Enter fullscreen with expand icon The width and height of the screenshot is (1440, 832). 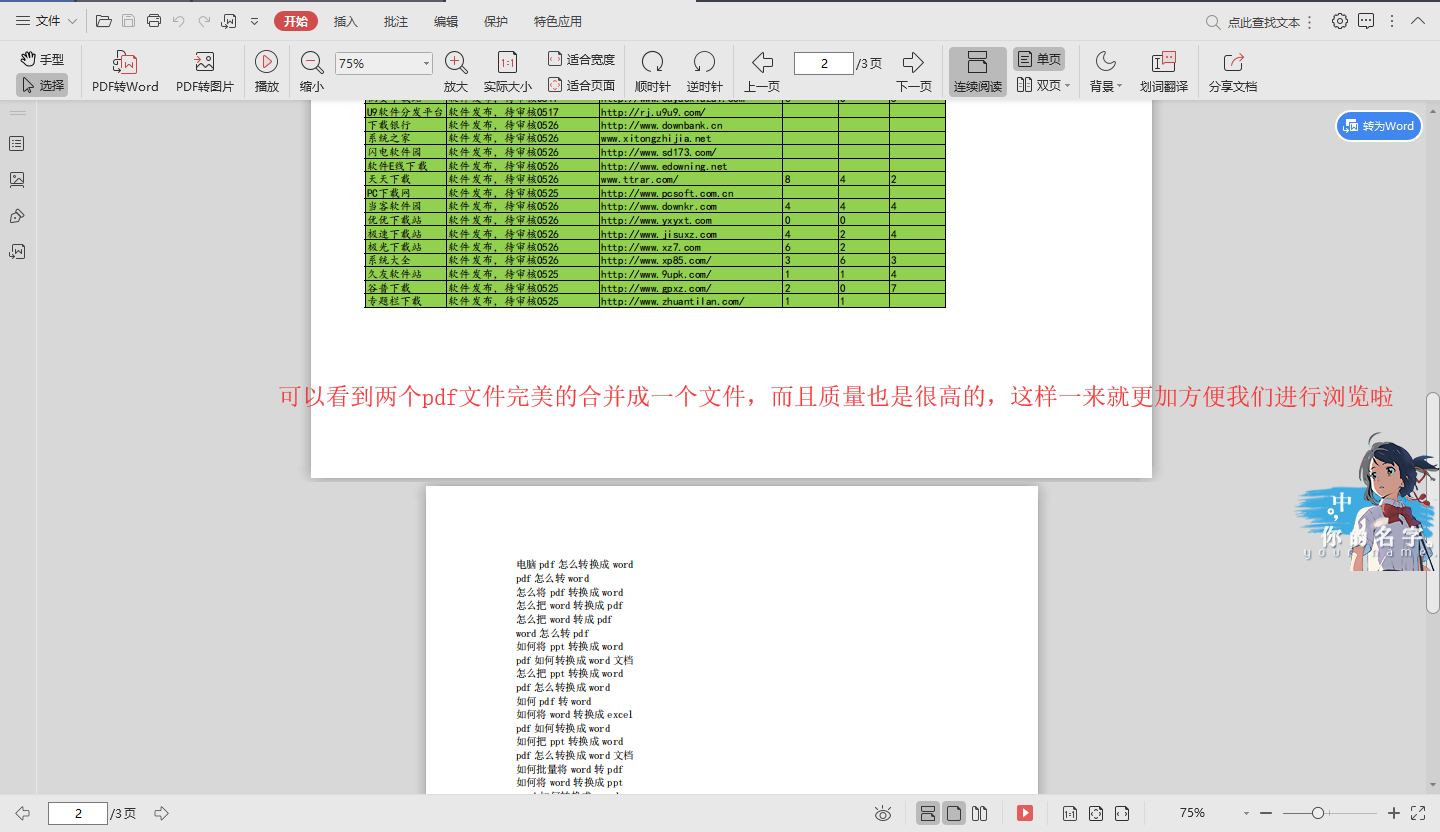1418,813
